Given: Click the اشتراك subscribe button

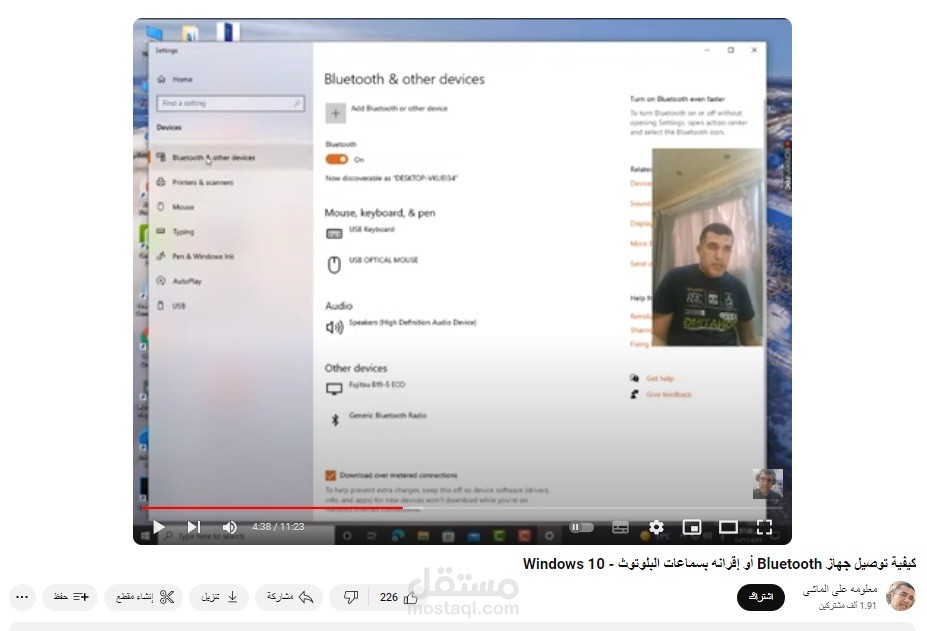Looking at the screenshot, I should click(760, 597).
